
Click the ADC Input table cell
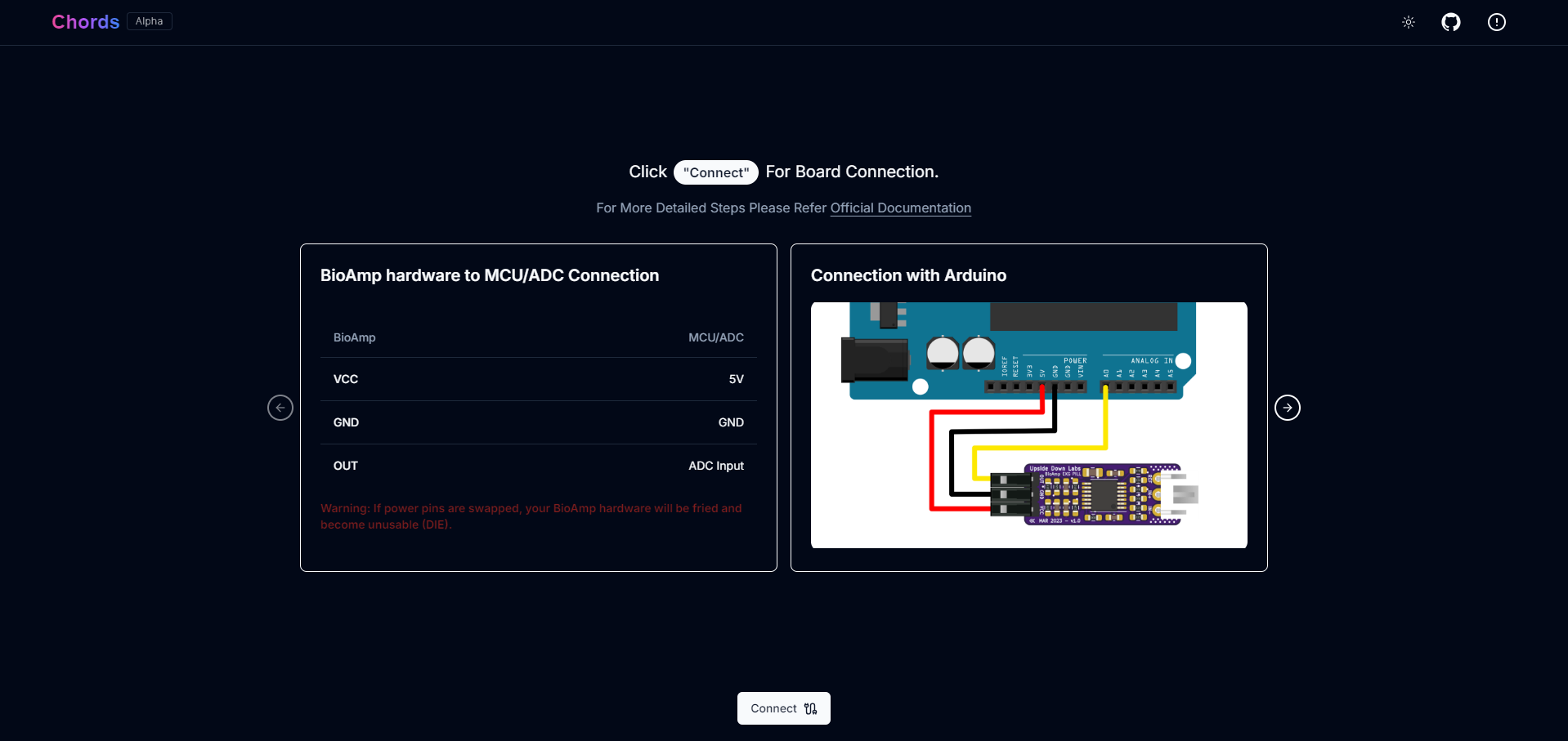tap(715, 466)
